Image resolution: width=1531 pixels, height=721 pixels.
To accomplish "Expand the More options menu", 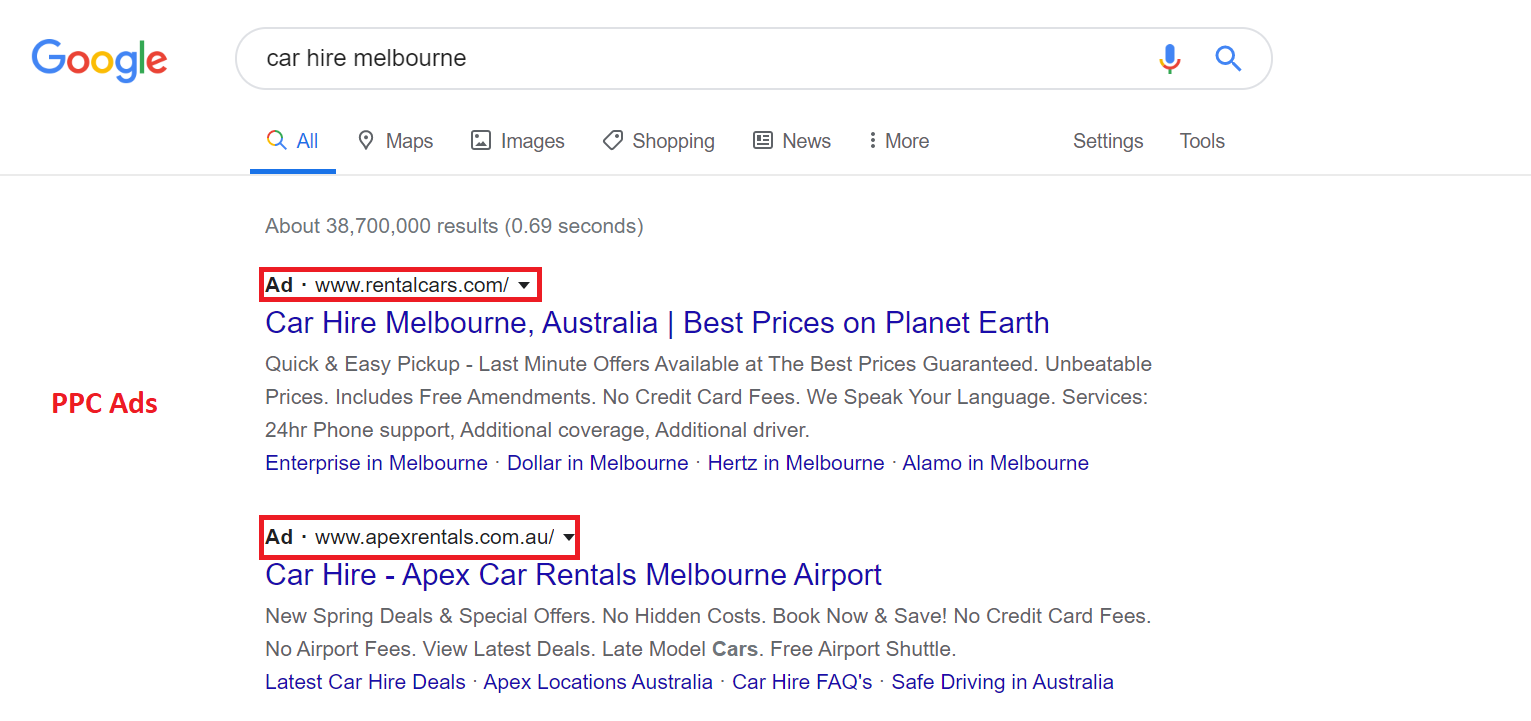I will pos(899,141).
